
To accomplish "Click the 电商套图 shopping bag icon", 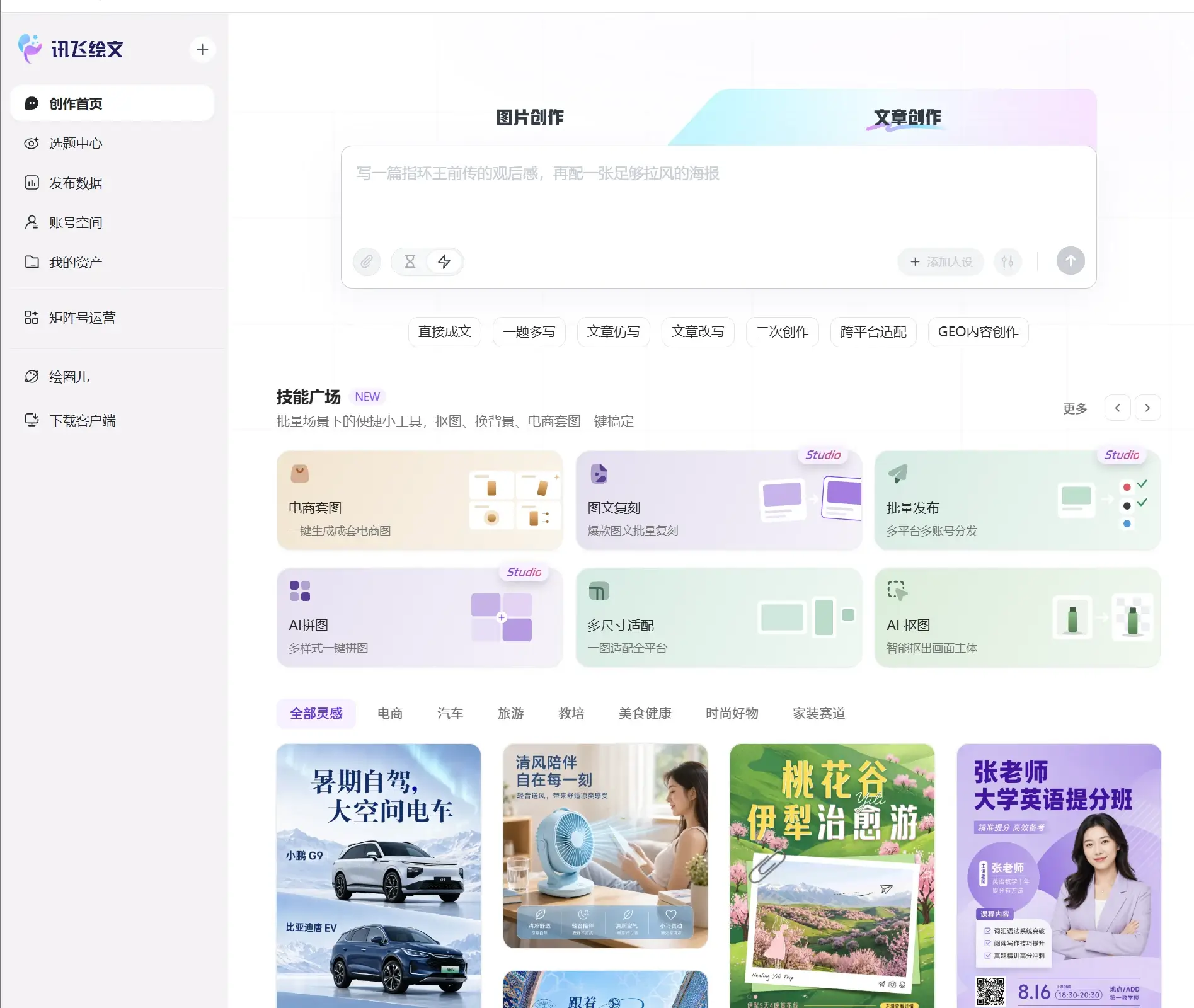I will (300, 473).
